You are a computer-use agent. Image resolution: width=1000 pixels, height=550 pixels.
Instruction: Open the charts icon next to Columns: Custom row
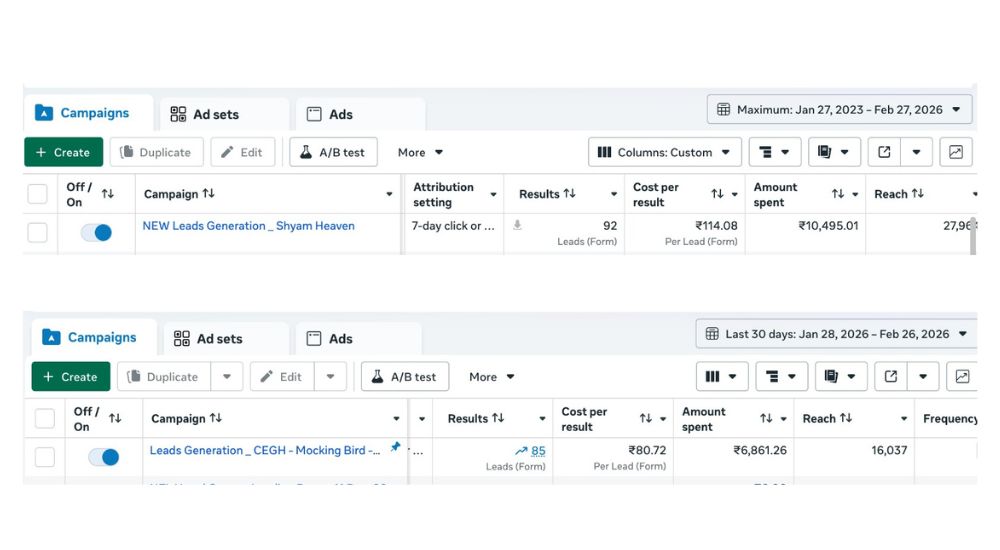coord(955,152)
